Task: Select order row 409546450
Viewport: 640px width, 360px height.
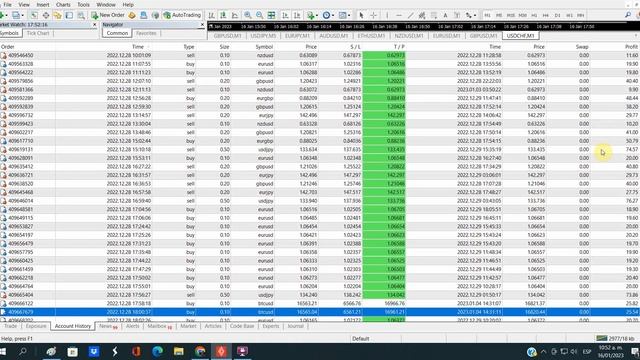Action: 320,55
